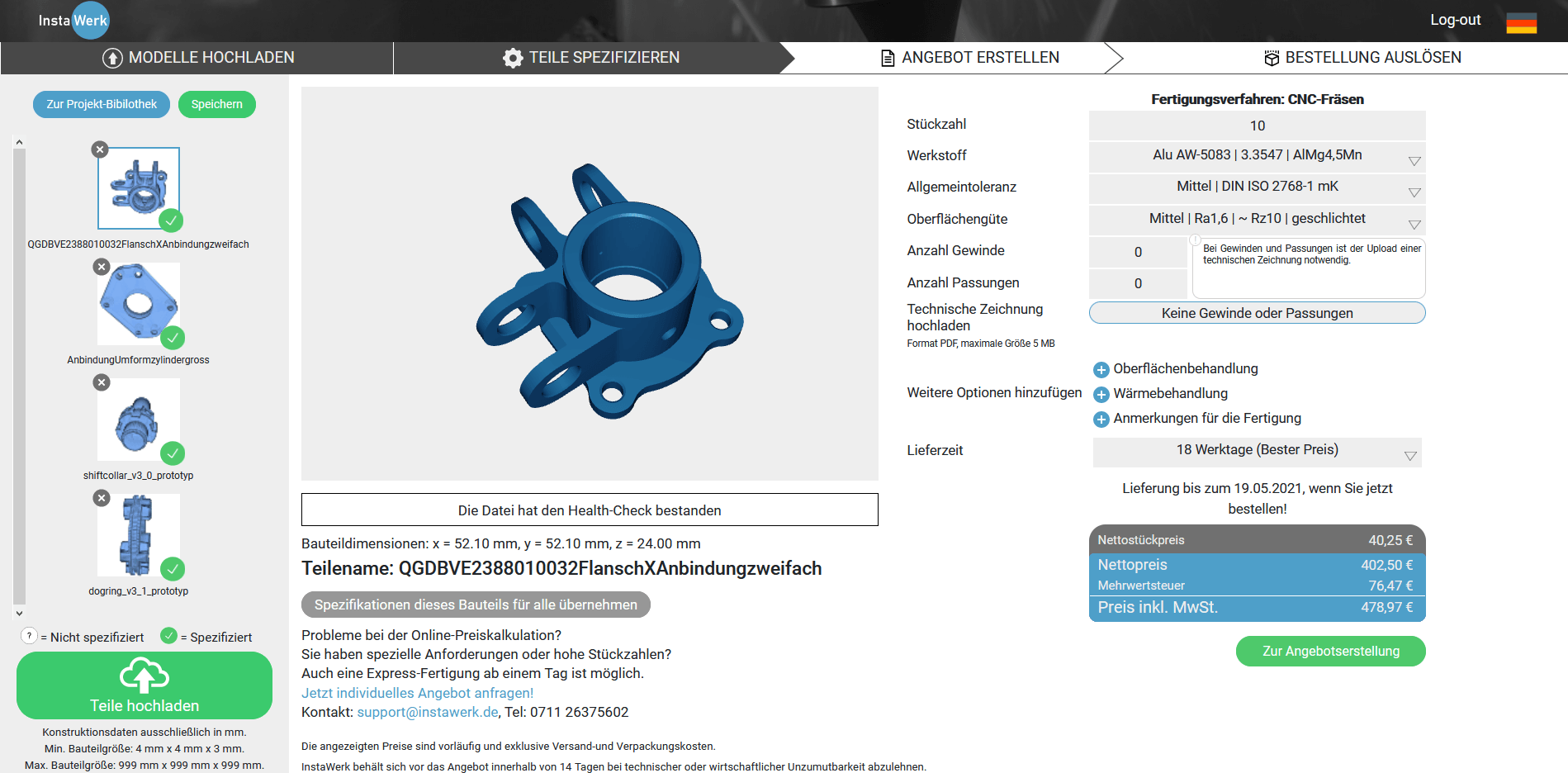This screenshot has width=1568, height=773.
Task: Click the InstaWerk logo
Action: 74,21
